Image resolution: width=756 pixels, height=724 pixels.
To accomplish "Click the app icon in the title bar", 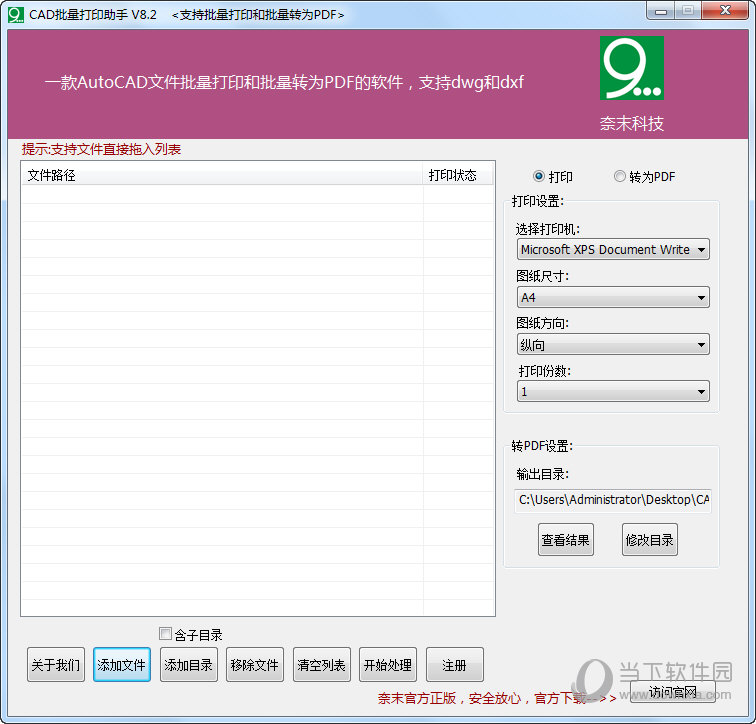I will (x=15, y=14).
